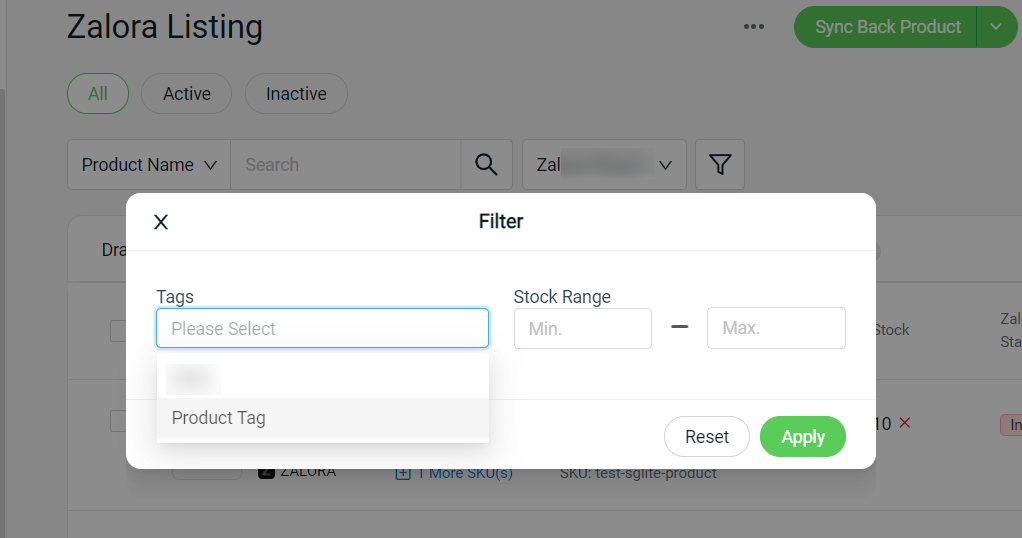
Task: Focus the Min. stock range field
Action: point(582,328)
